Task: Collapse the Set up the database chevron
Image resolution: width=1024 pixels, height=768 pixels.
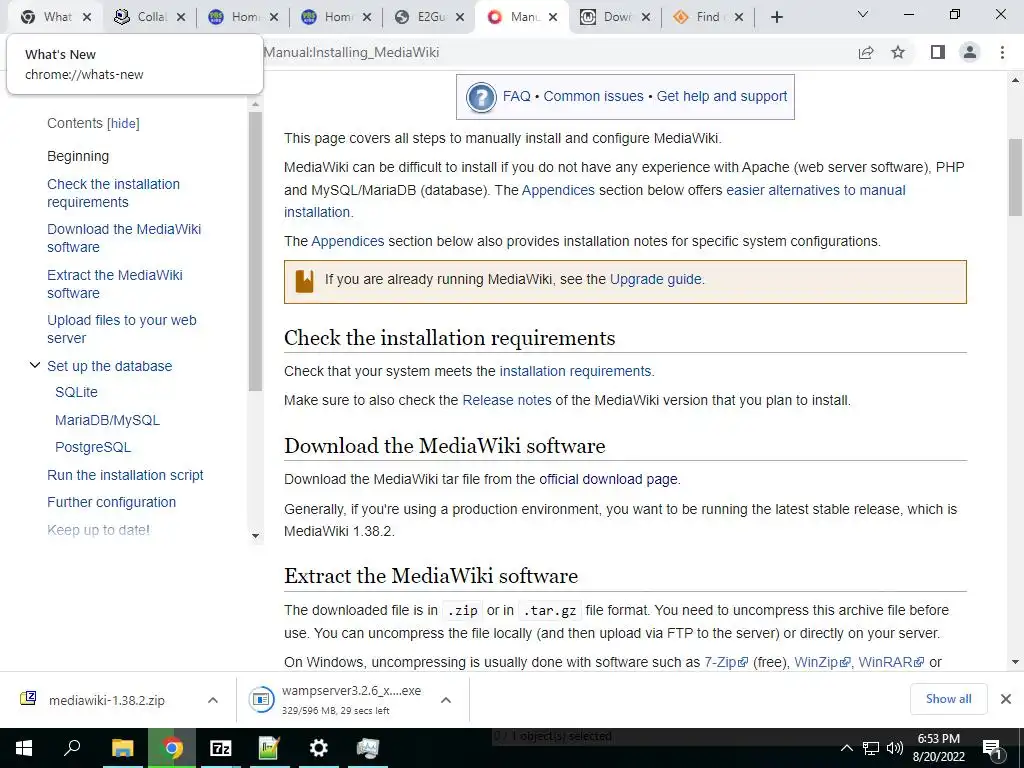Action: click(x=35, y=365)
